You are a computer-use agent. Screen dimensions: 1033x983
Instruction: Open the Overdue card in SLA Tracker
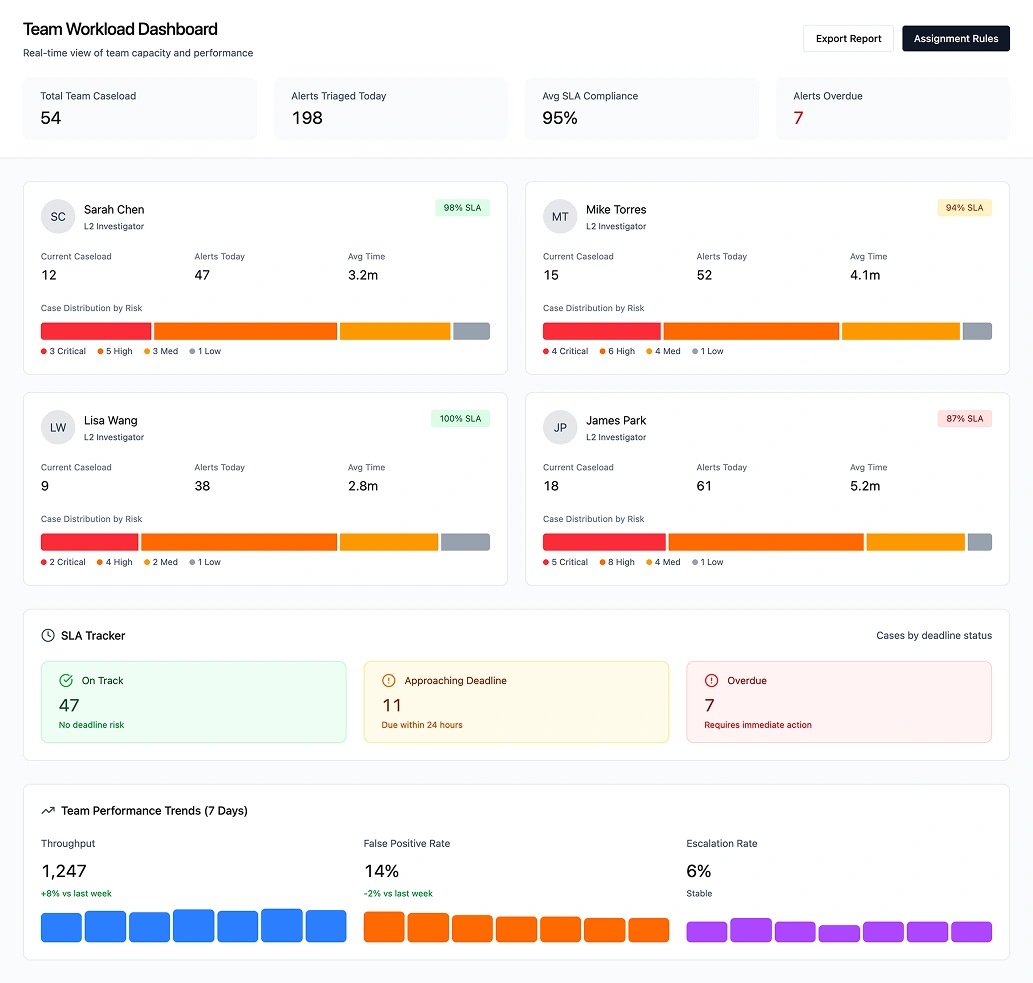pyautogui.click(x=839, y=700)
